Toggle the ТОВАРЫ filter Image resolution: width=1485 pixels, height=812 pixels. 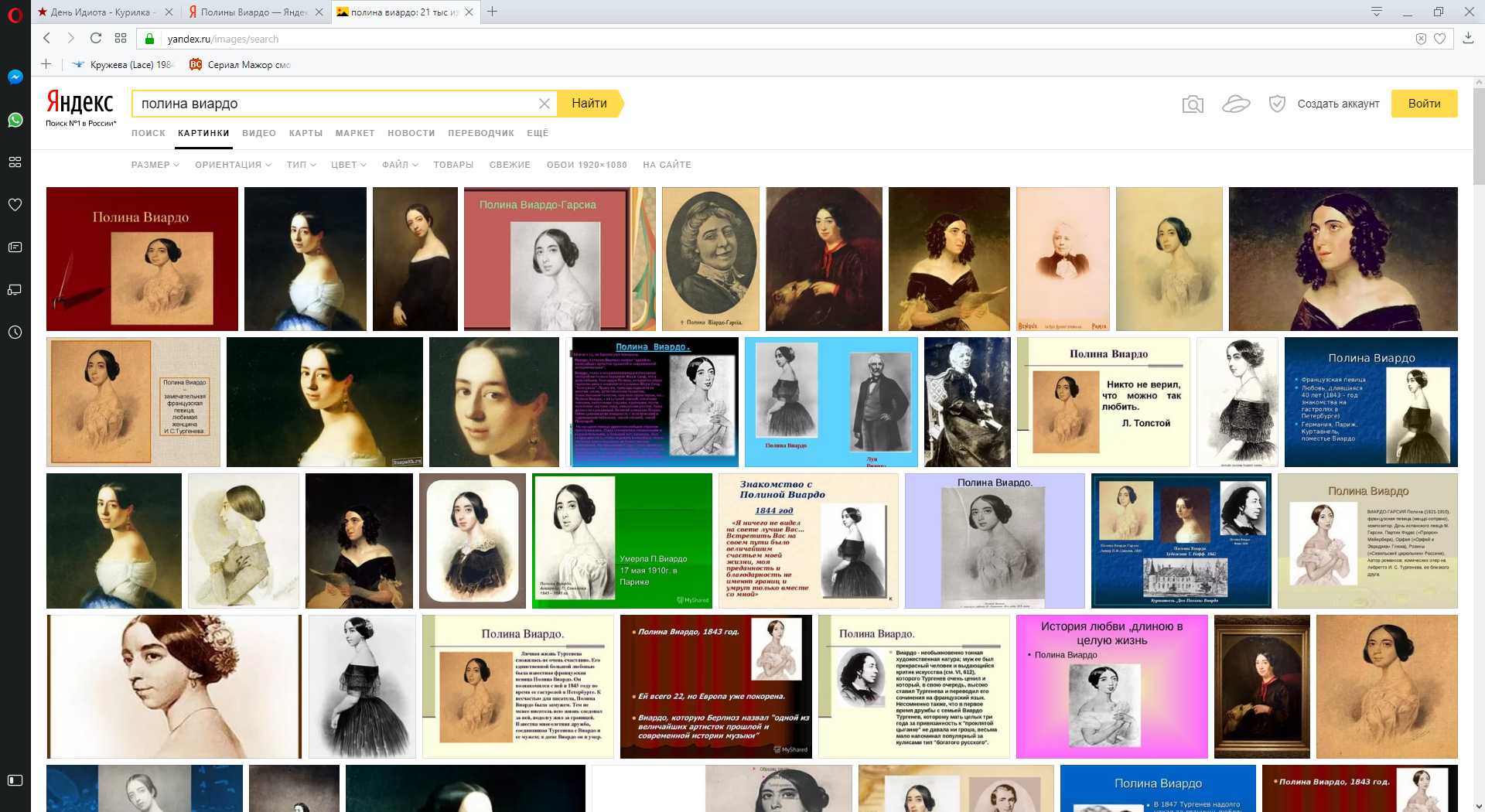pyautogui.click(x=453, y=165)
